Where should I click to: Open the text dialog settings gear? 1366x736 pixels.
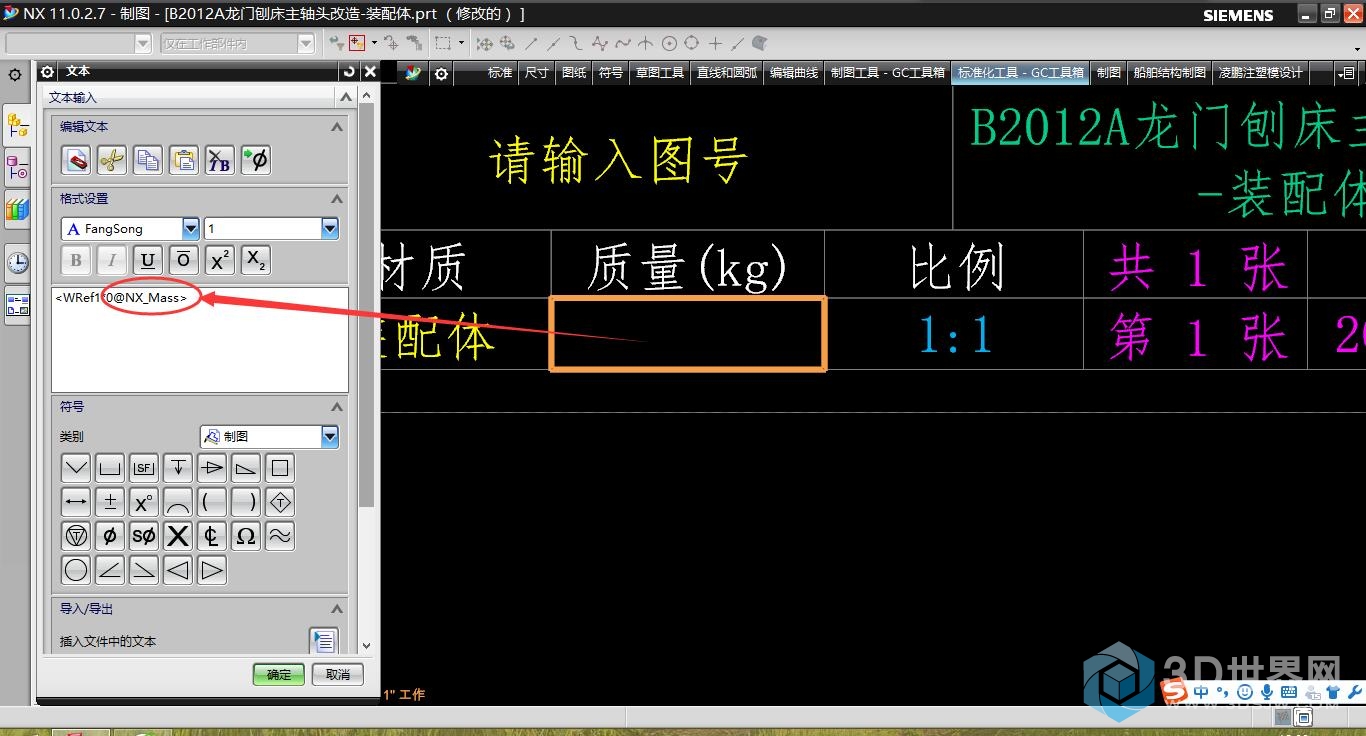(47, 72)
